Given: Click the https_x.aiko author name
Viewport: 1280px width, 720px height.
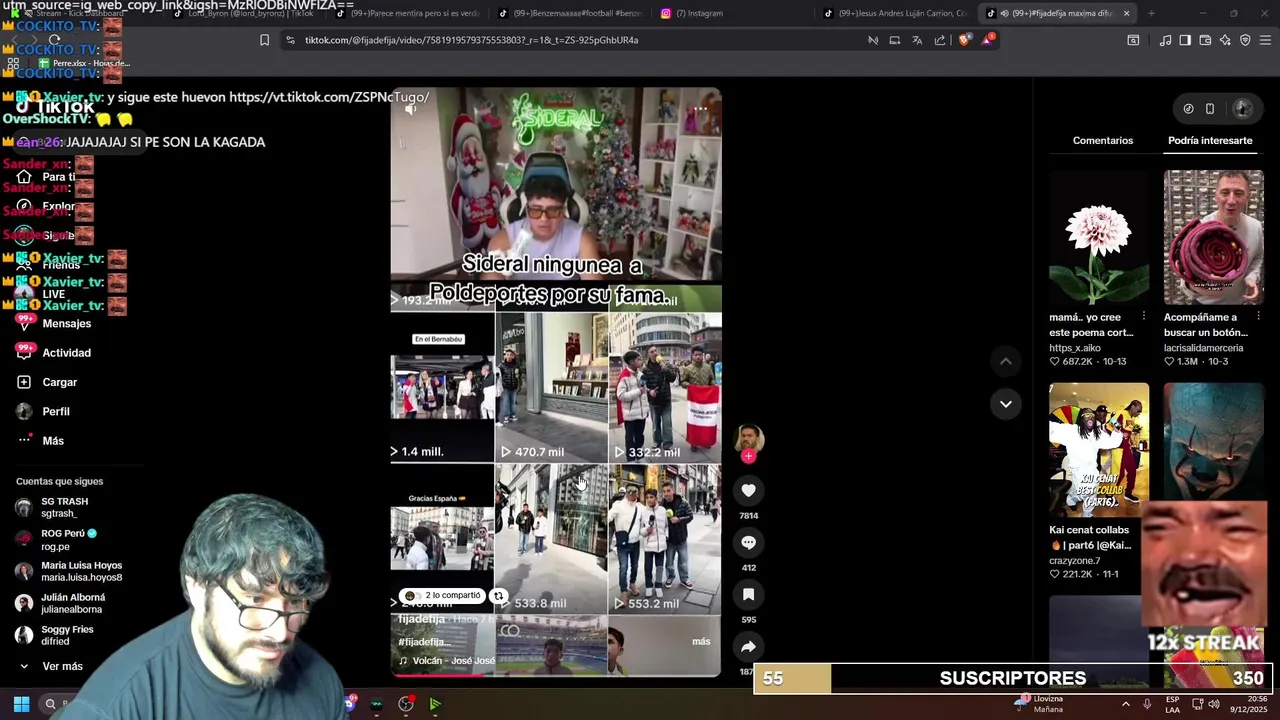Looking at the screenshot, I should 1074,348.
